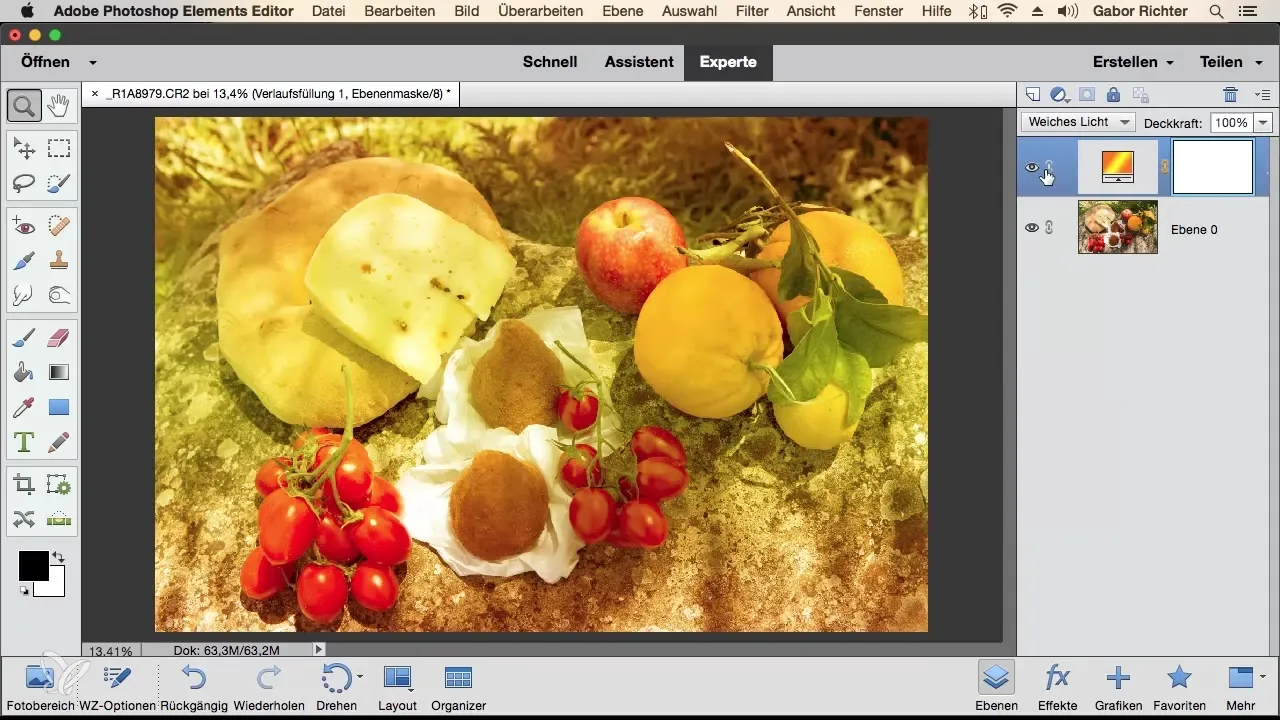Screen dimensions: 1280x720
Task: Click the Wiederholen redo button
Action: tap(269, 687)
